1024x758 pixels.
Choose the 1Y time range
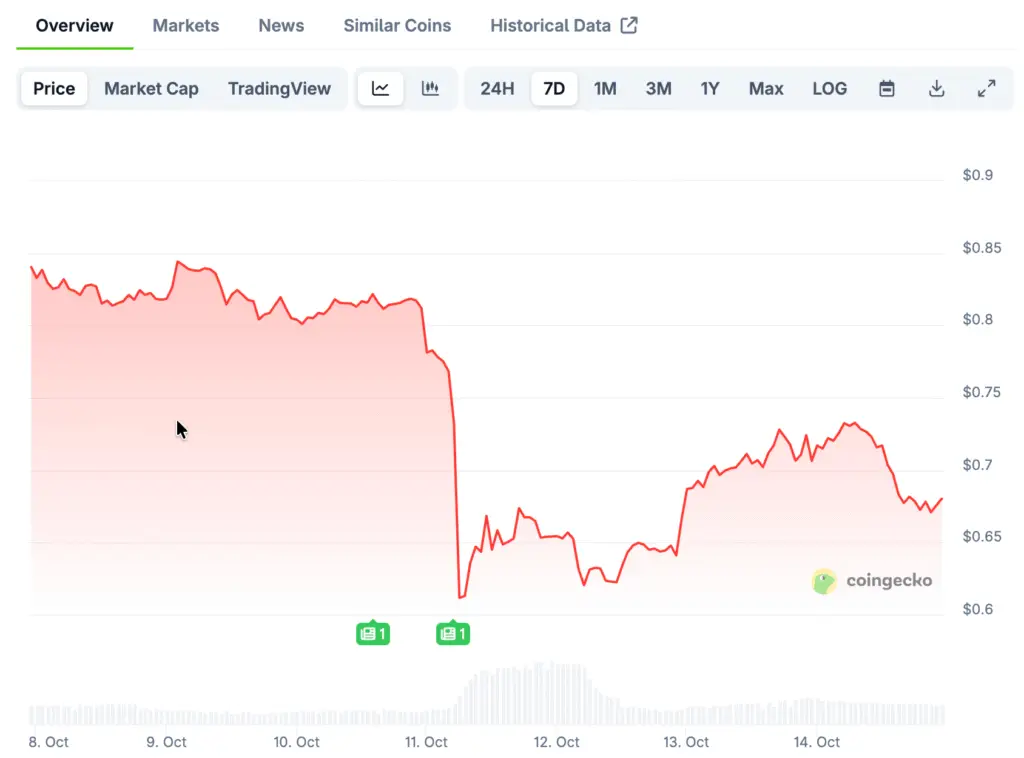[x=710, y=88]
